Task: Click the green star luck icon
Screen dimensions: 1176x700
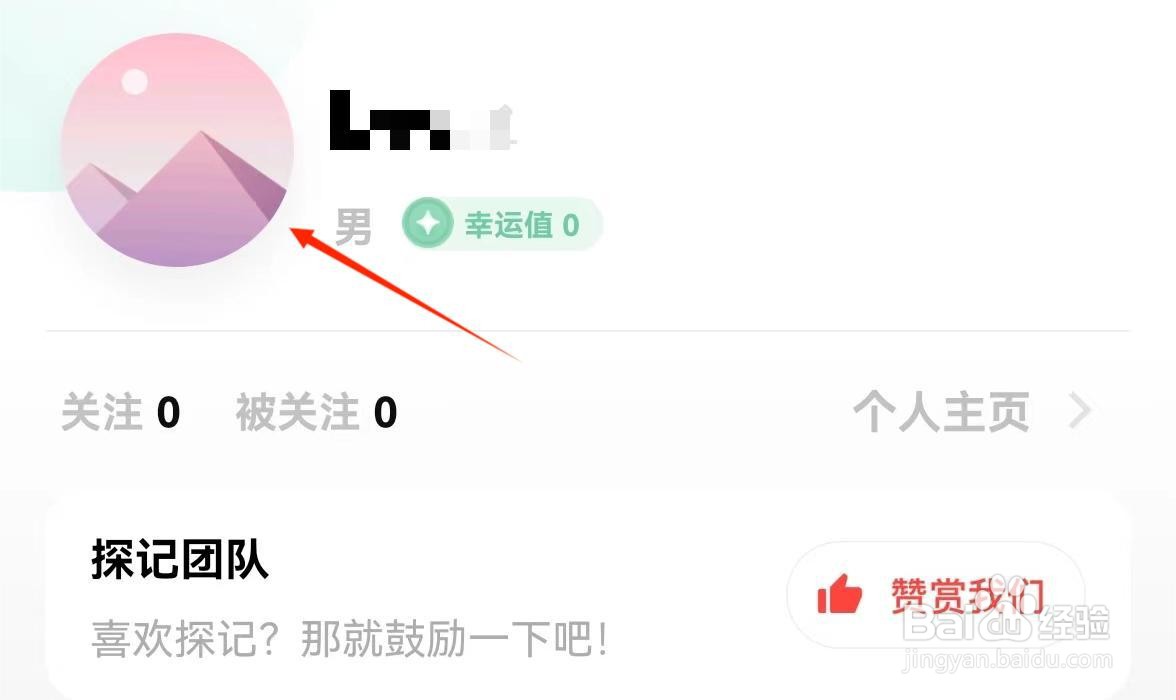Action: click(428, 224)
